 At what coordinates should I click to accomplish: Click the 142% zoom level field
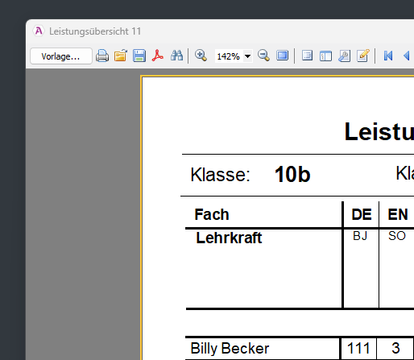[x=229, y=56]
